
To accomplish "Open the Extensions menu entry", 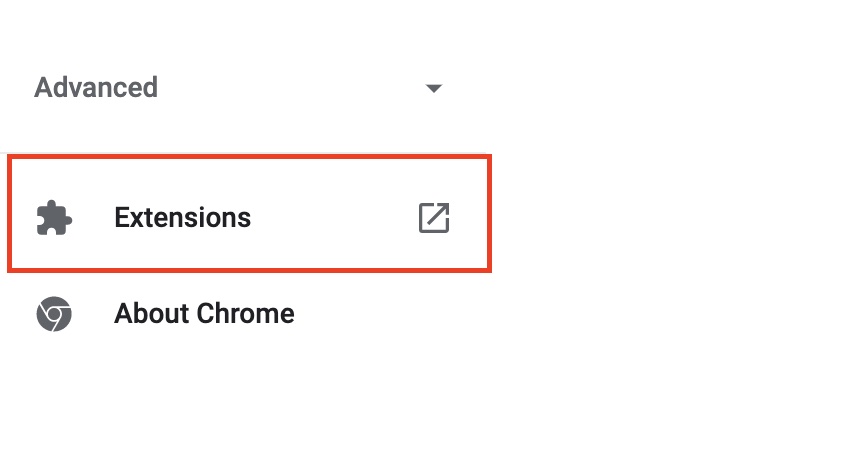I will [x=249, y=213].
